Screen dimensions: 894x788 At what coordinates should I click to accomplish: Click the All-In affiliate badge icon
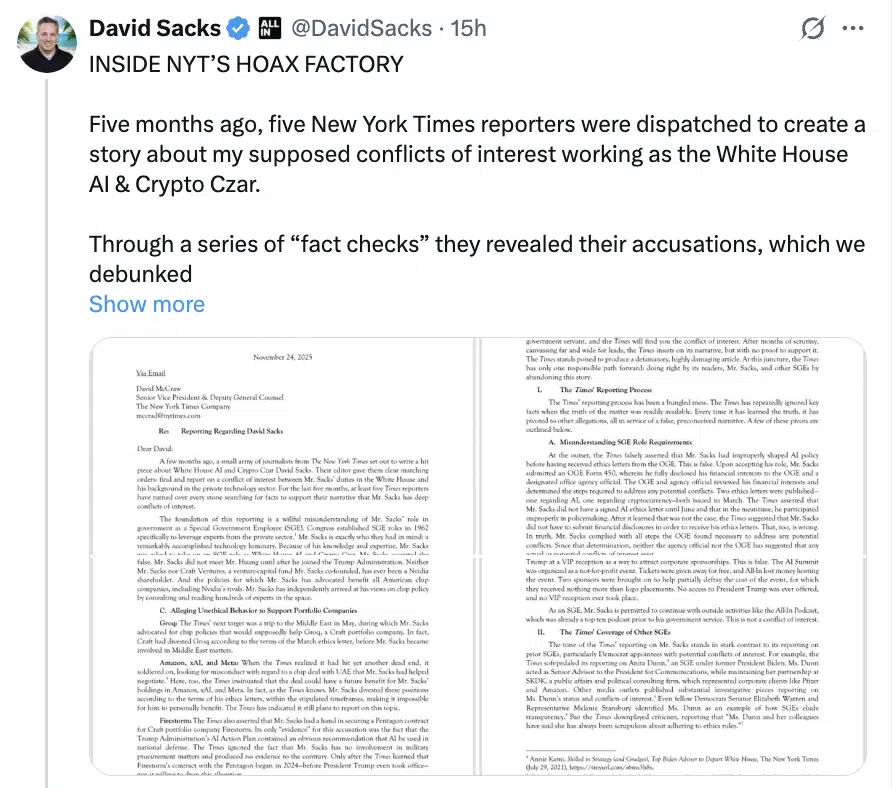(x=270, y=28)
